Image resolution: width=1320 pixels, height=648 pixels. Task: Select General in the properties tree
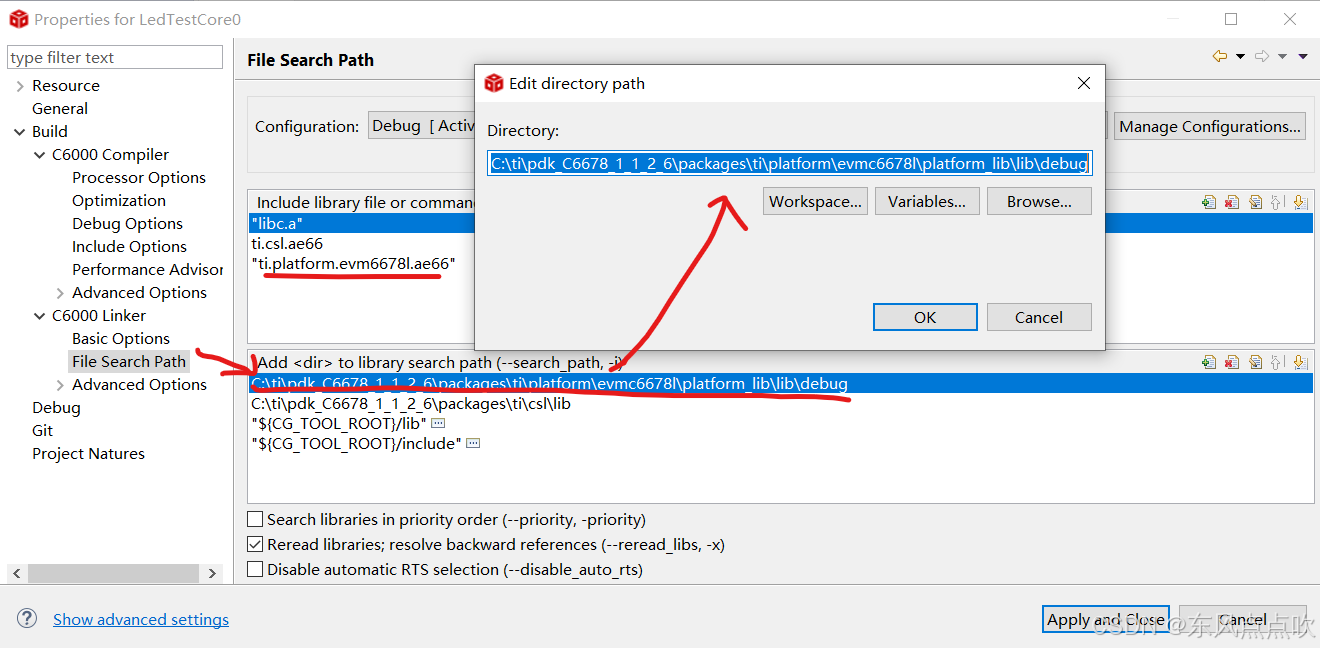pyautogui.click(x=60, y=109)
